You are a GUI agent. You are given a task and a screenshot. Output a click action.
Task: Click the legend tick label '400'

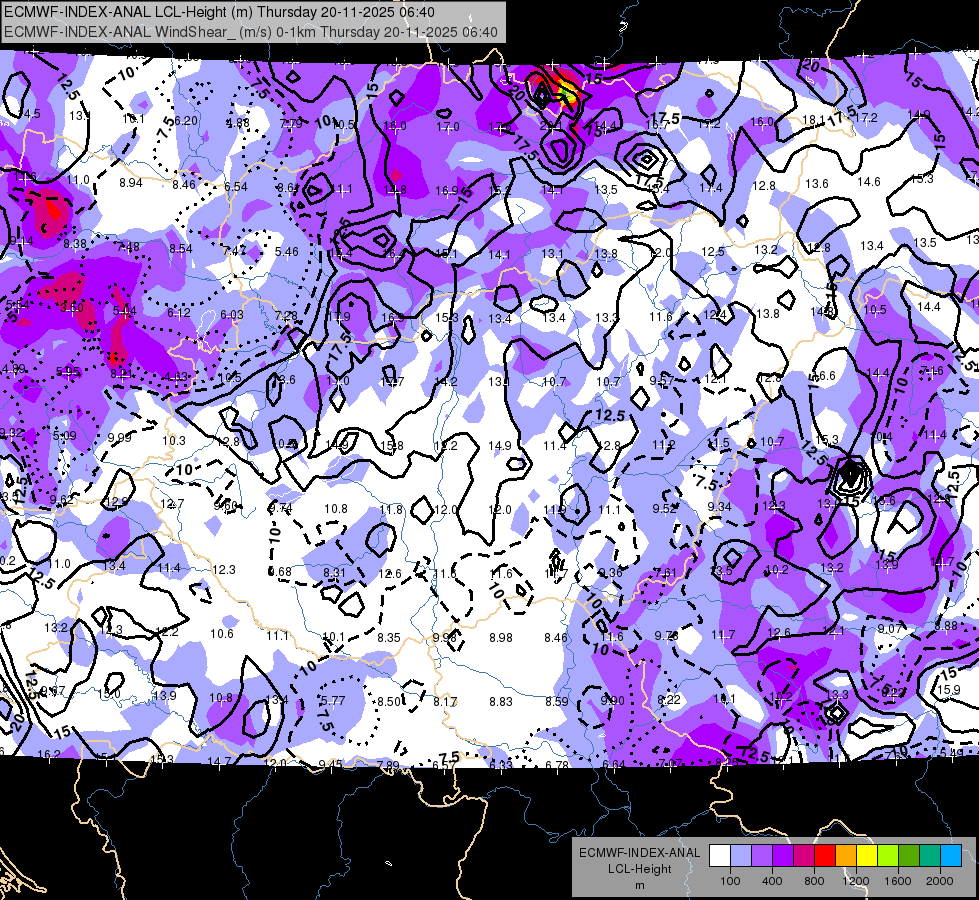772,881
